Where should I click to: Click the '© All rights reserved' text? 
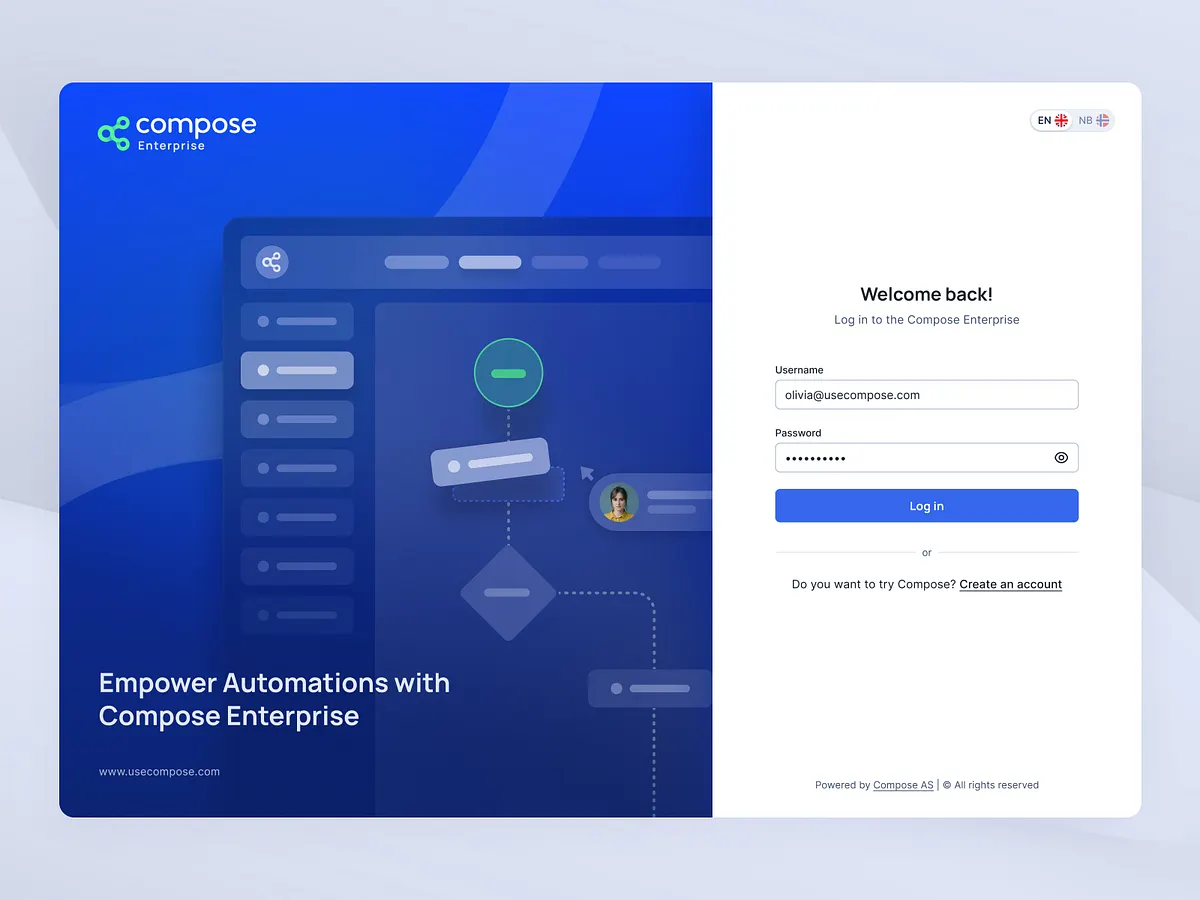[x=990, y=785]
